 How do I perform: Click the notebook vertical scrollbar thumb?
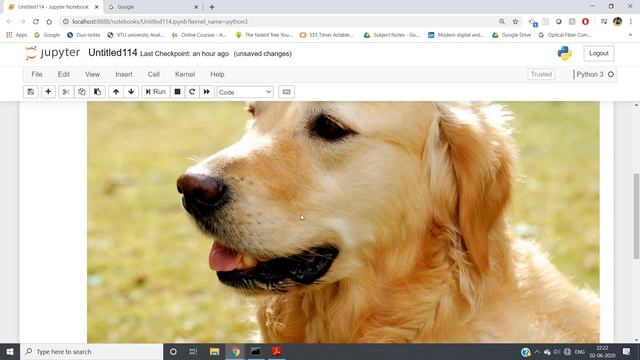click(x=636, y=216)
